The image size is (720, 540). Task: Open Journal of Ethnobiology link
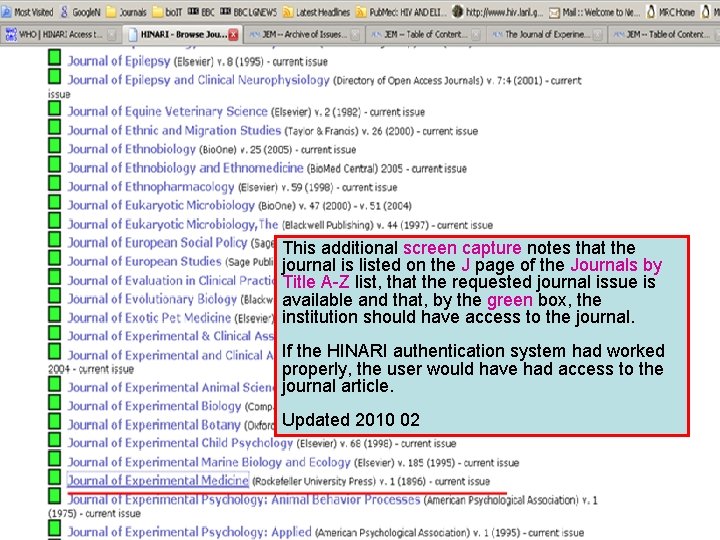132,149
